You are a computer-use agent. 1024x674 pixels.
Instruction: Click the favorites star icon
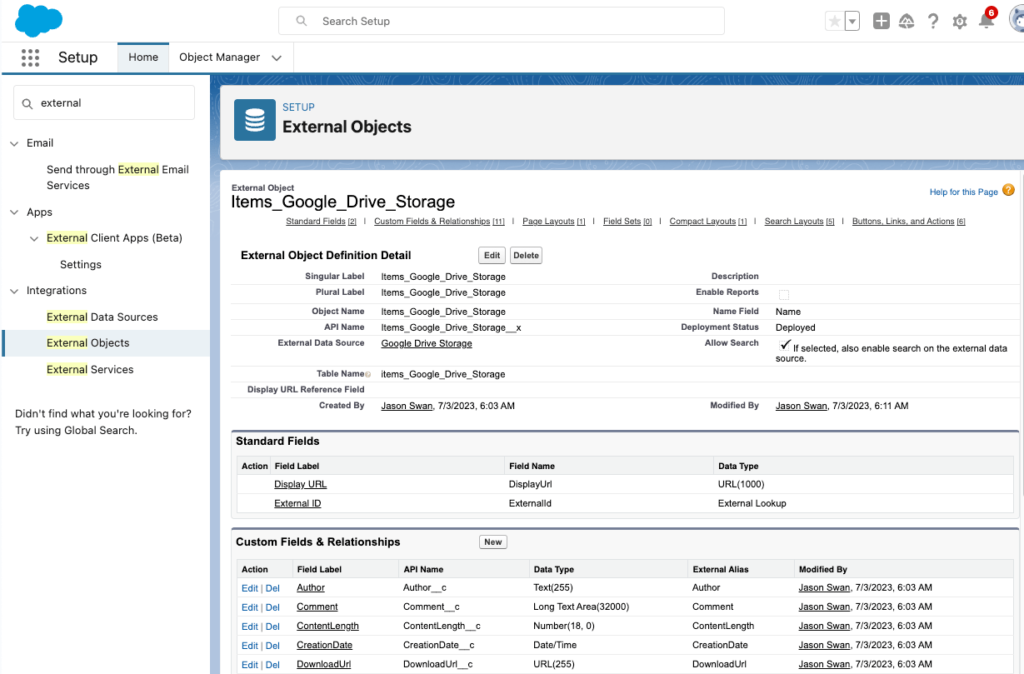coord(834,21)
